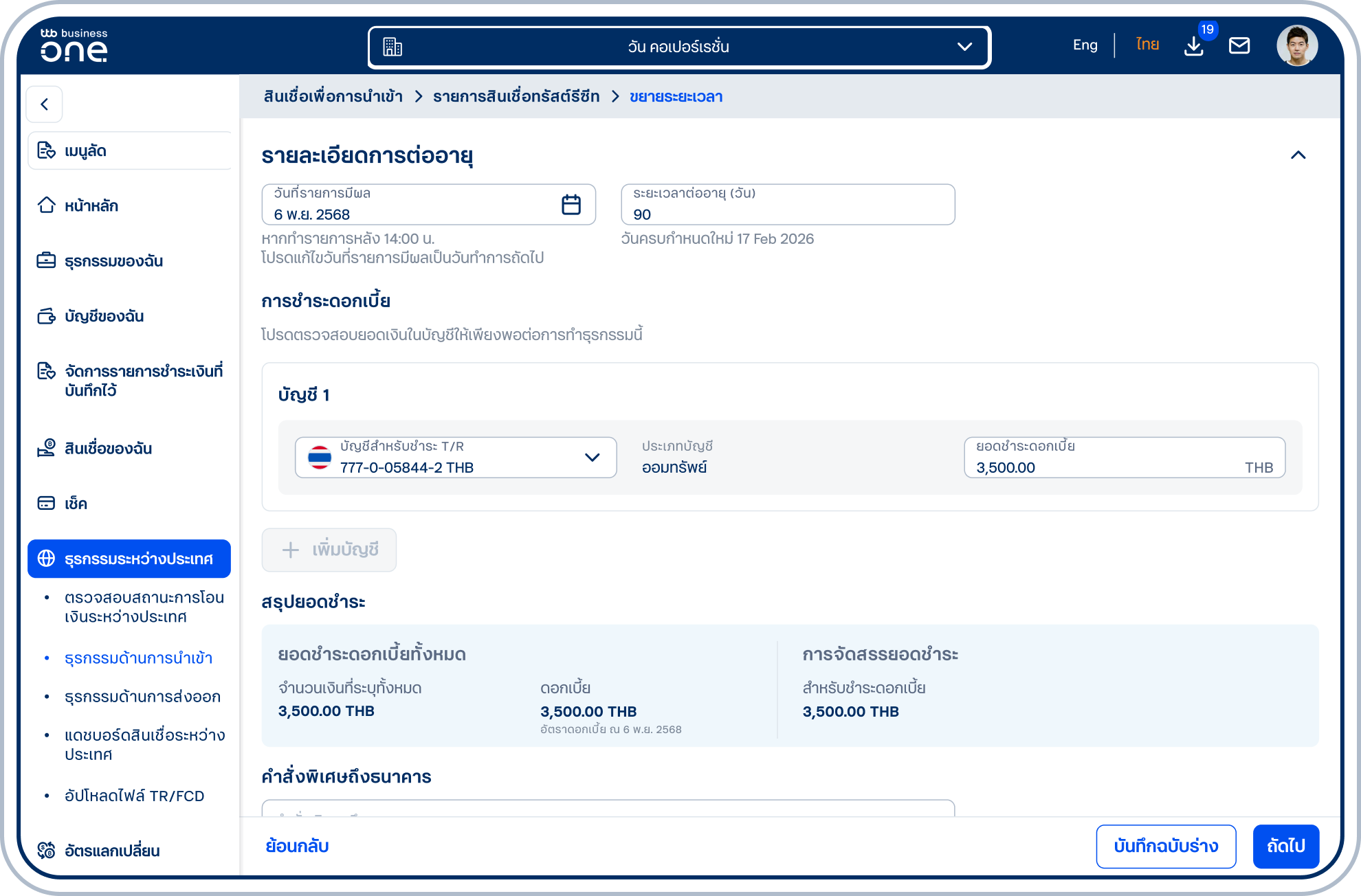The width and height of the screenshot is (1361, 896).
Task: Click the saved payments document icon
Action: coord(46,371)
